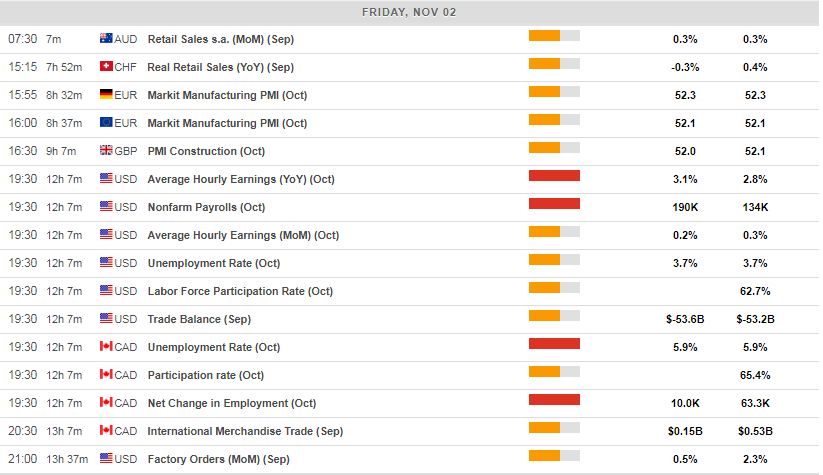Click the US flag in the Nonfarm Payrolls row

click(x=106, y=207)
